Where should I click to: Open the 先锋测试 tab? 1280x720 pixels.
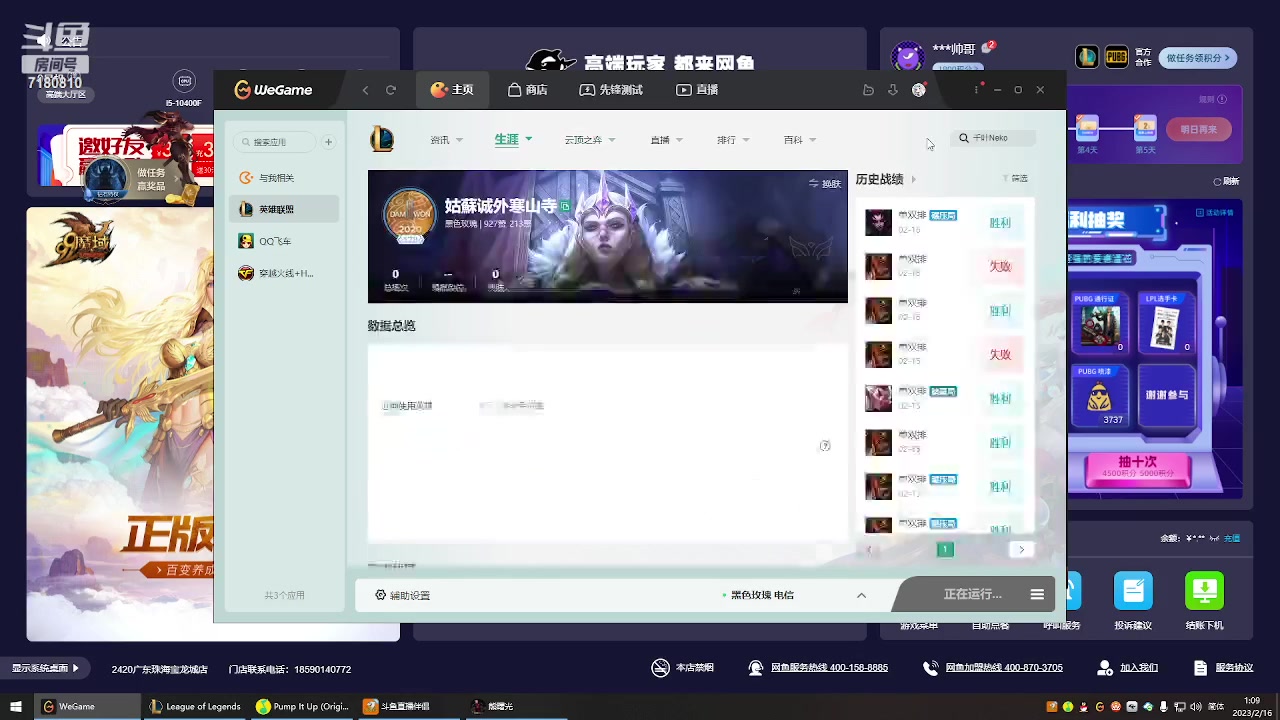tap(611, 90)
